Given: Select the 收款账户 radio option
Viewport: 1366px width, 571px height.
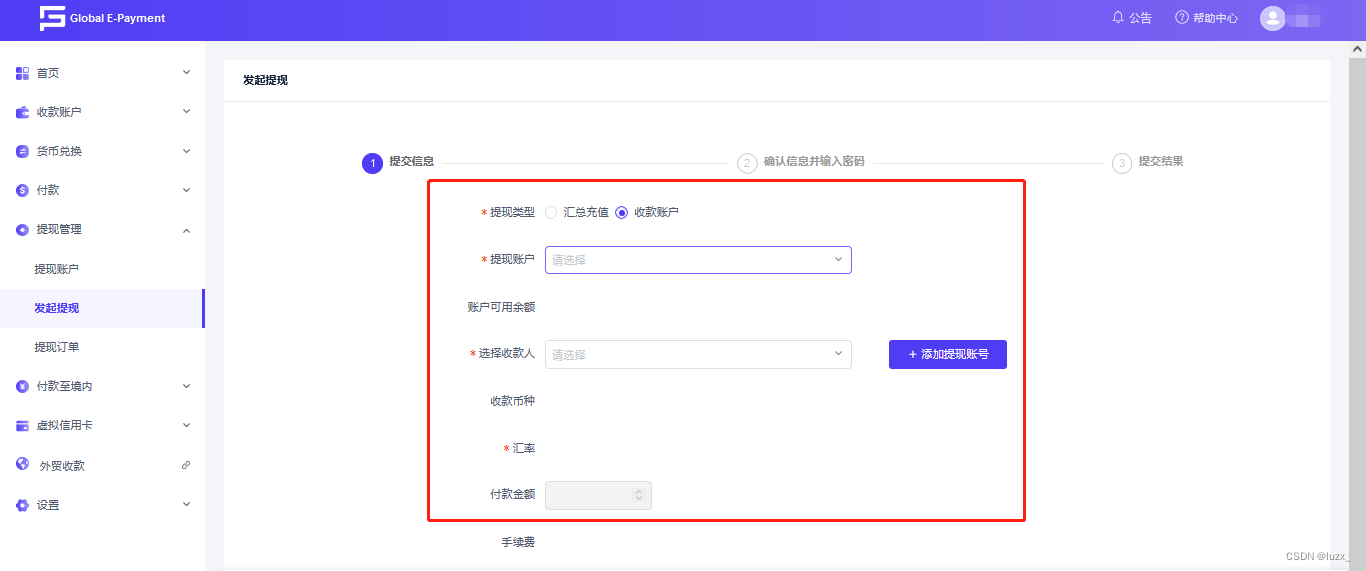Looking at the screenshot, I should 621,212.
